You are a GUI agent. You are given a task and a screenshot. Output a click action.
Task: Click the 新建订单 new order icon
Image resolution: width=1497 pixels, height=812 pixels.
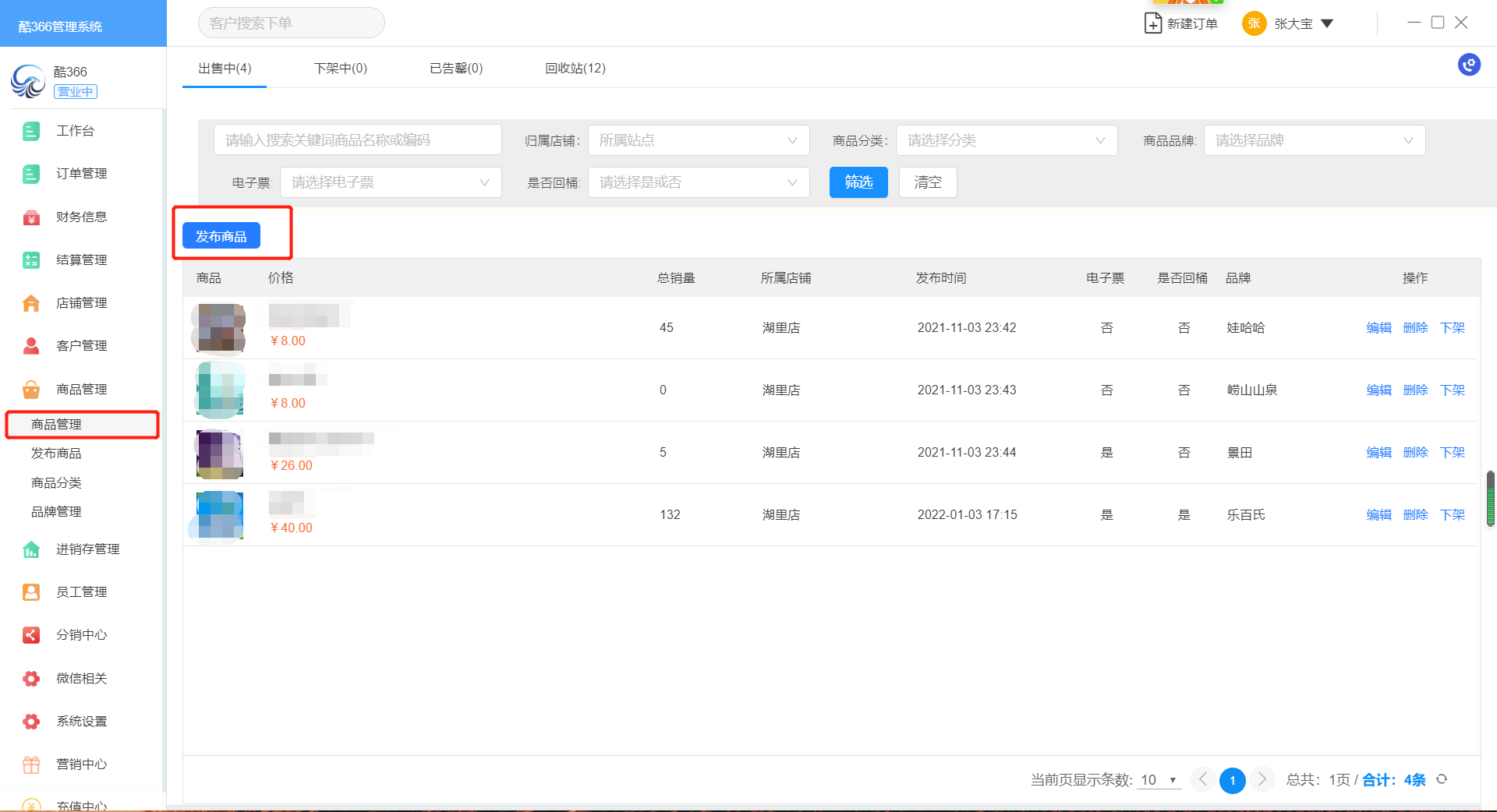point(1152,23)
